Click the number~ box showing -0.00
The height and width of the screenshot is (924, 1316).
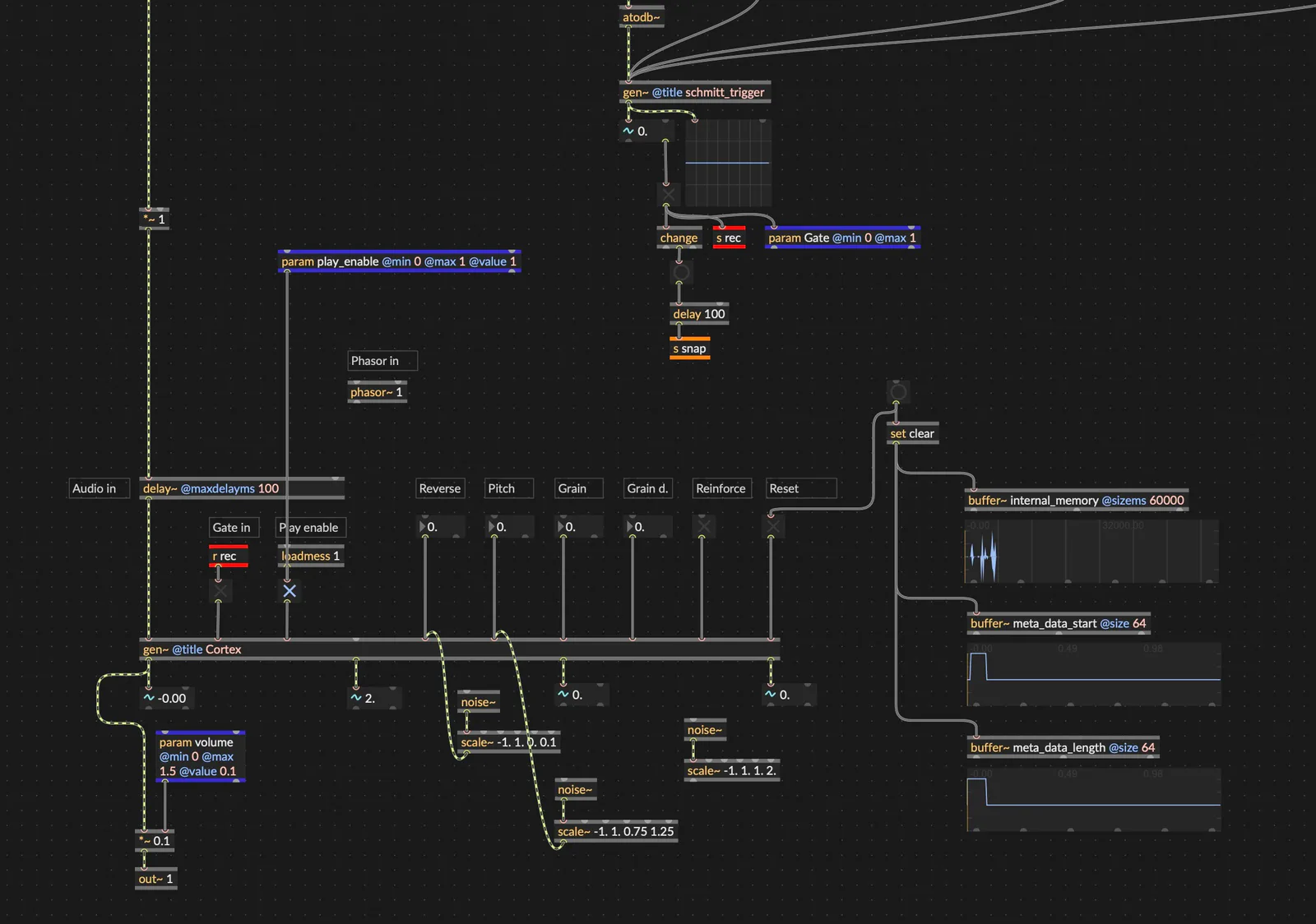point(165,698)
